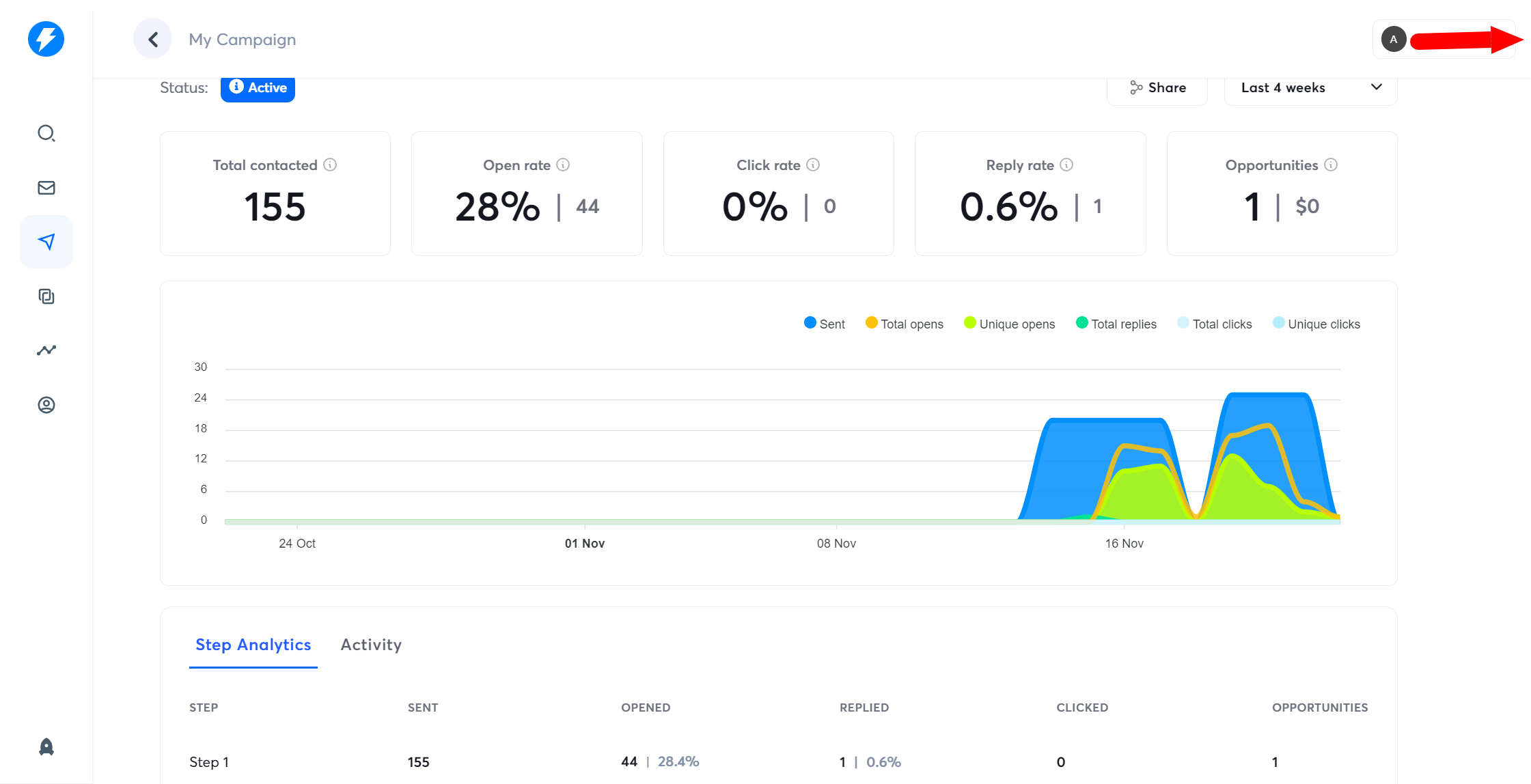Click the 08 Nov date on the chart axis
The image size is (1531, 784).
pyautogui.click(x=836, y=544)
